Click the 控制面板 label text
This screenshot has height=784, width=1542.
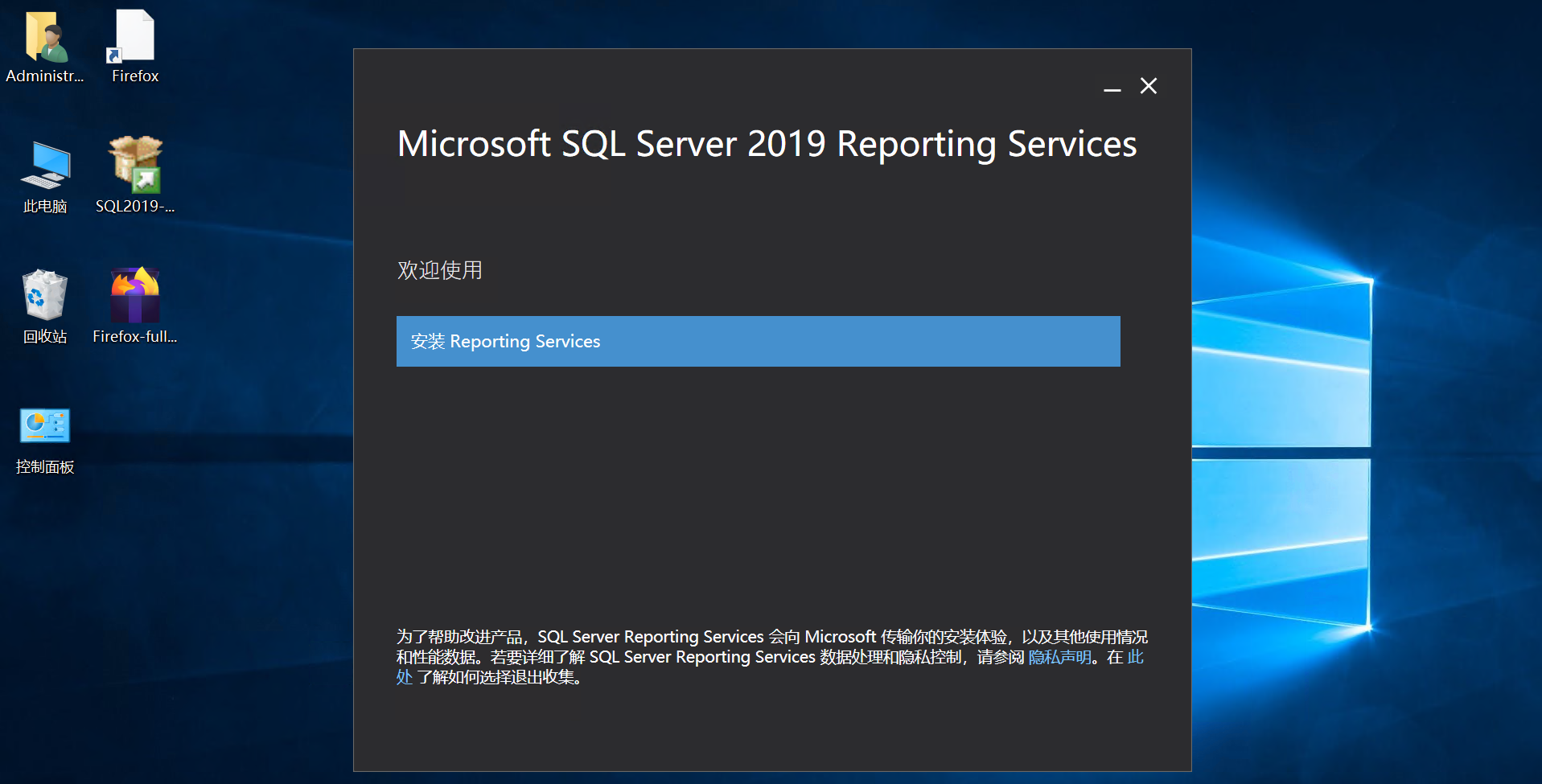tap(45, 467)
